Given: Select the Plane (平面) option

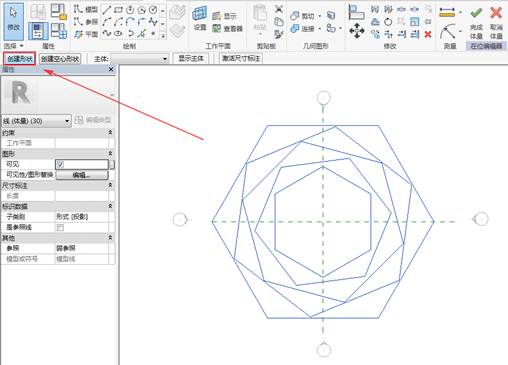Looking at the screenshot, I should coord(86,34).
